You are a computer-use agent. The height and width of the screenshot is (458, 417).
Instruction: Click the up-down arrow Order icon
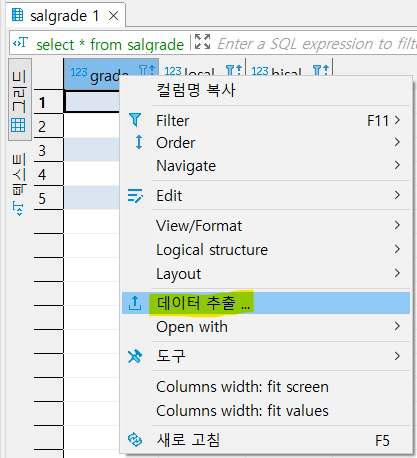pos(139,142)
